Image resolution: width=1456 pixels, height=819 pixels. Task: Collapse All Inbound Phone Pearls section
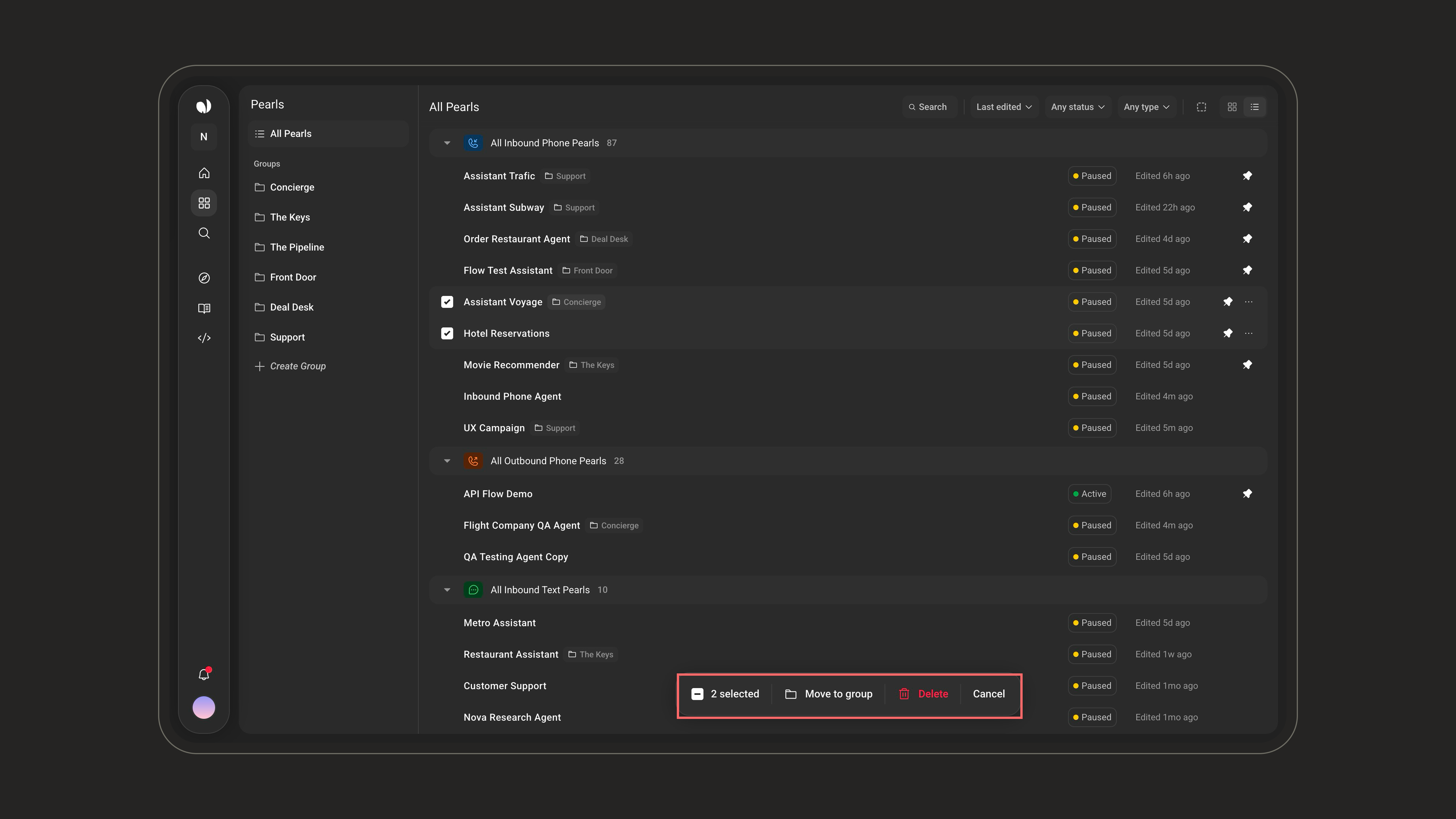point(447,143)
